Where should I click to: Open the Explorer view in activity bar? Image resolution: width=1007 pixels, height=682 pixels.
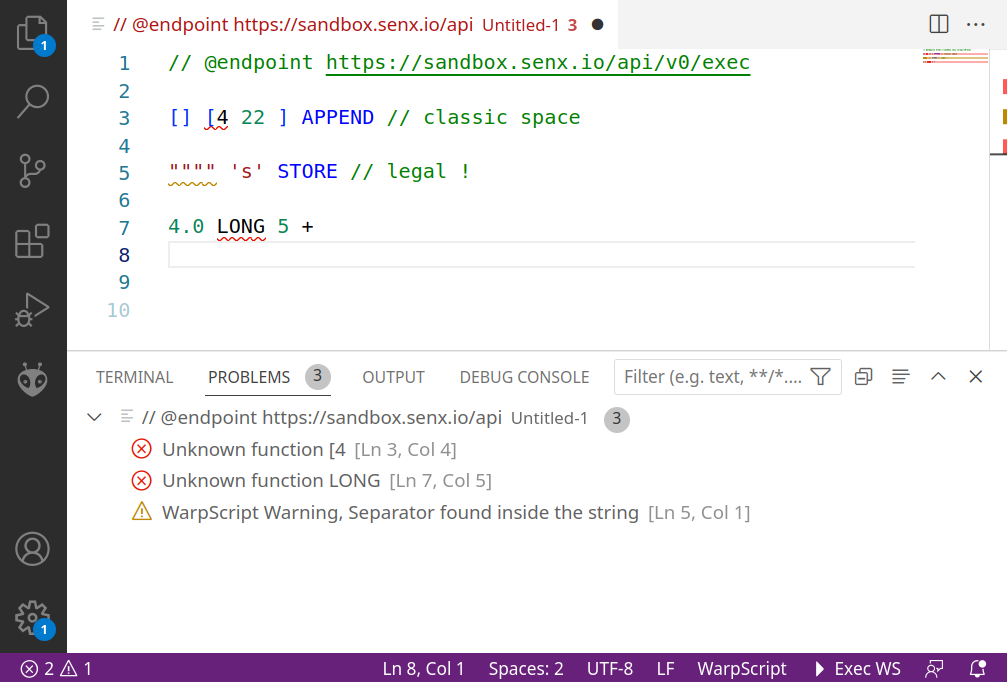(x=33, y=33)
